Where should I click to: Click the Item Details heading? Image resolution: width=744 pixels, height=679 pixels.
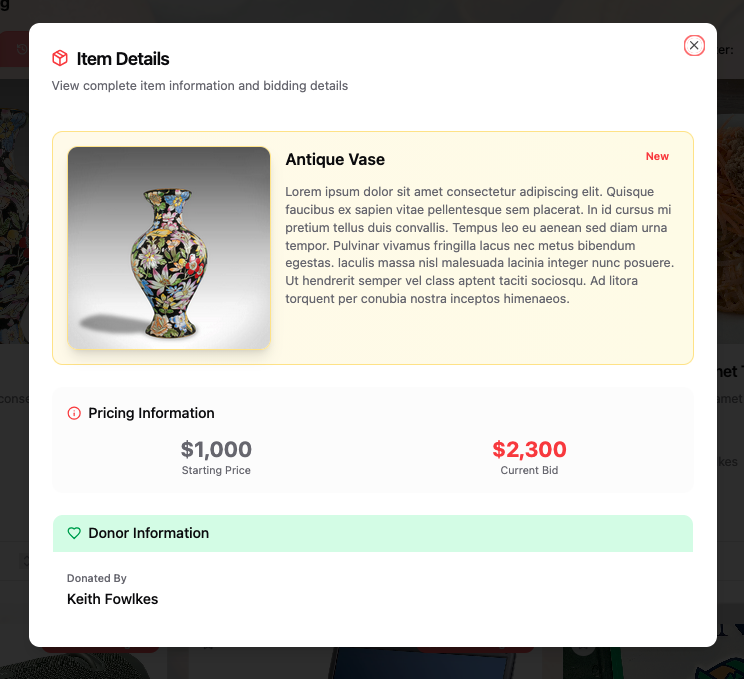point(123,59)
